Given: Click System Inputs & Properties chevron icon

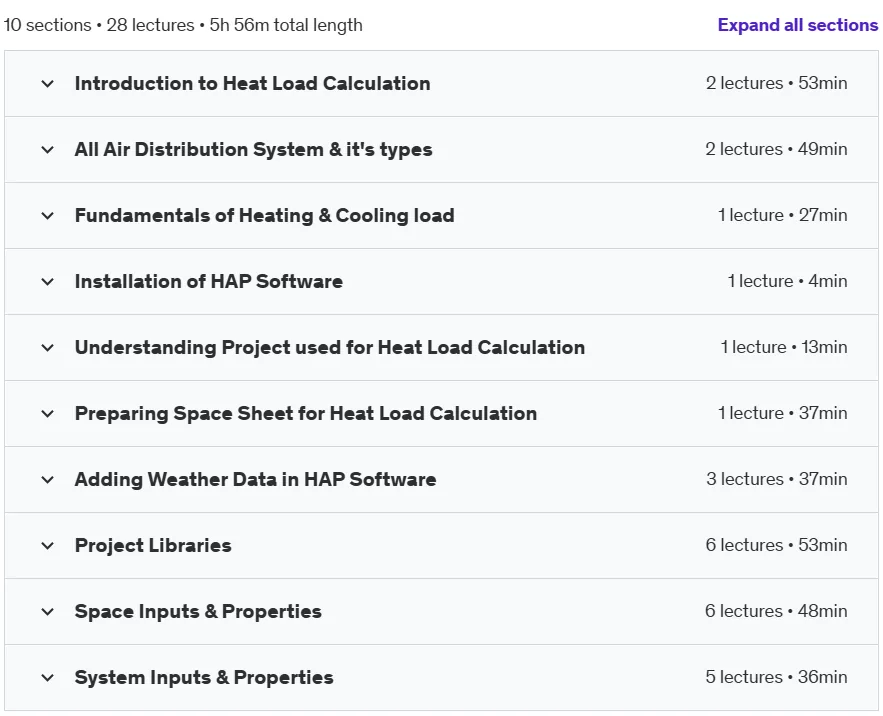Looking at the screenshot, I should 48,677.
